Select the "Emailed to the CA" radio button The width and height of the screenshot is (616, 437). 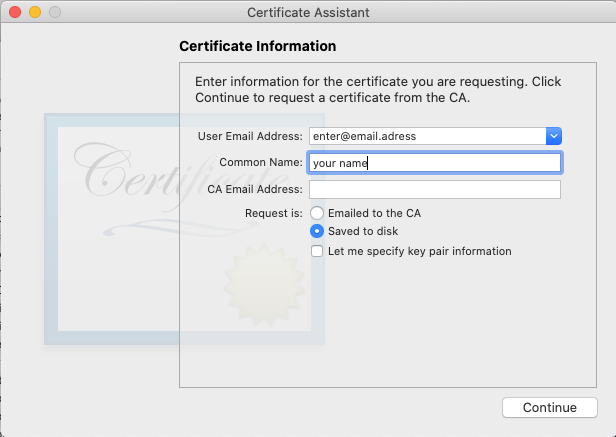[x=317, y=213]
